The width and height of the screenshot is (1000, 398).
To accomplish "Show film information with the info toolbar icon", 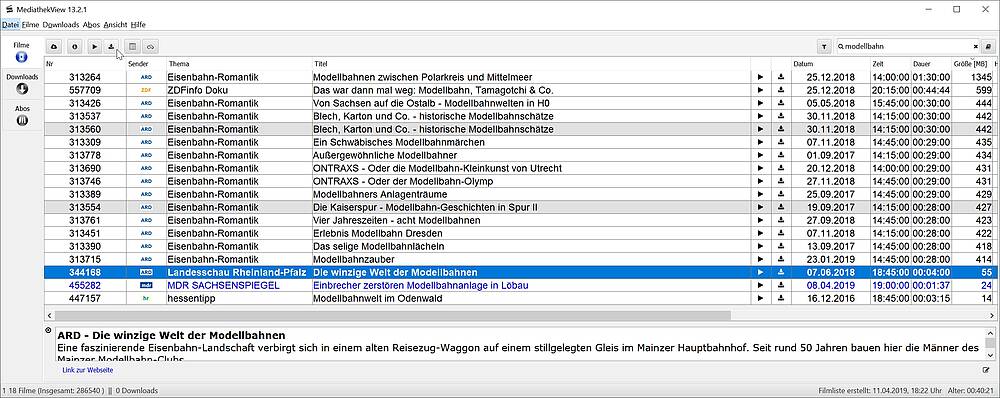I will [x=75, y=47].
